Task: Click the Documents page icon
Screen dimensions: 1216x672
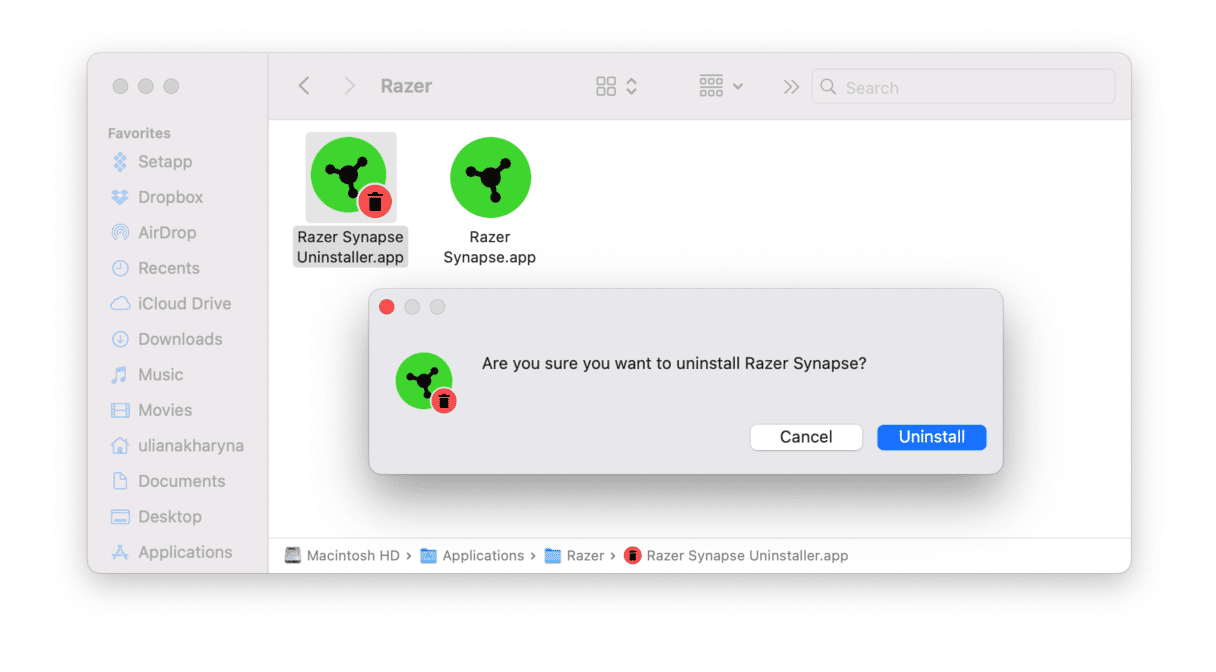Action: [x=120, y=481]
